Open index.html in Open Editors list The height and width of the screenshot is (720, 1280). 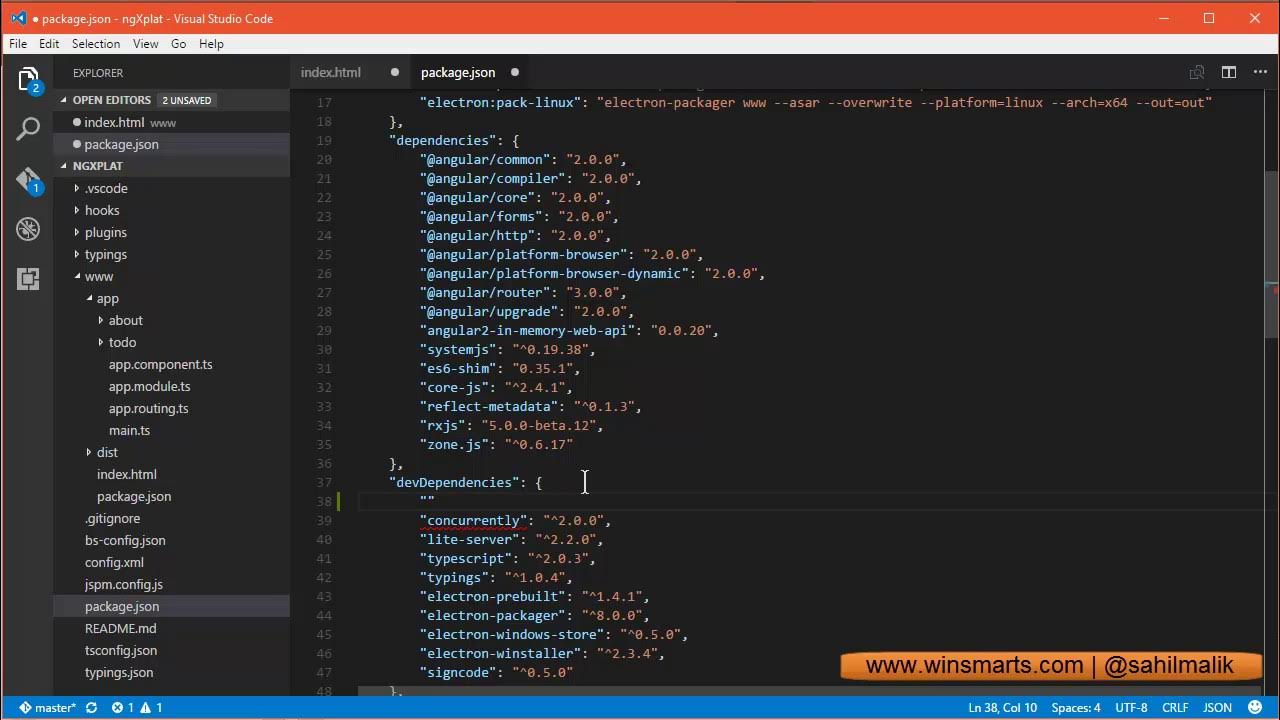172,122
